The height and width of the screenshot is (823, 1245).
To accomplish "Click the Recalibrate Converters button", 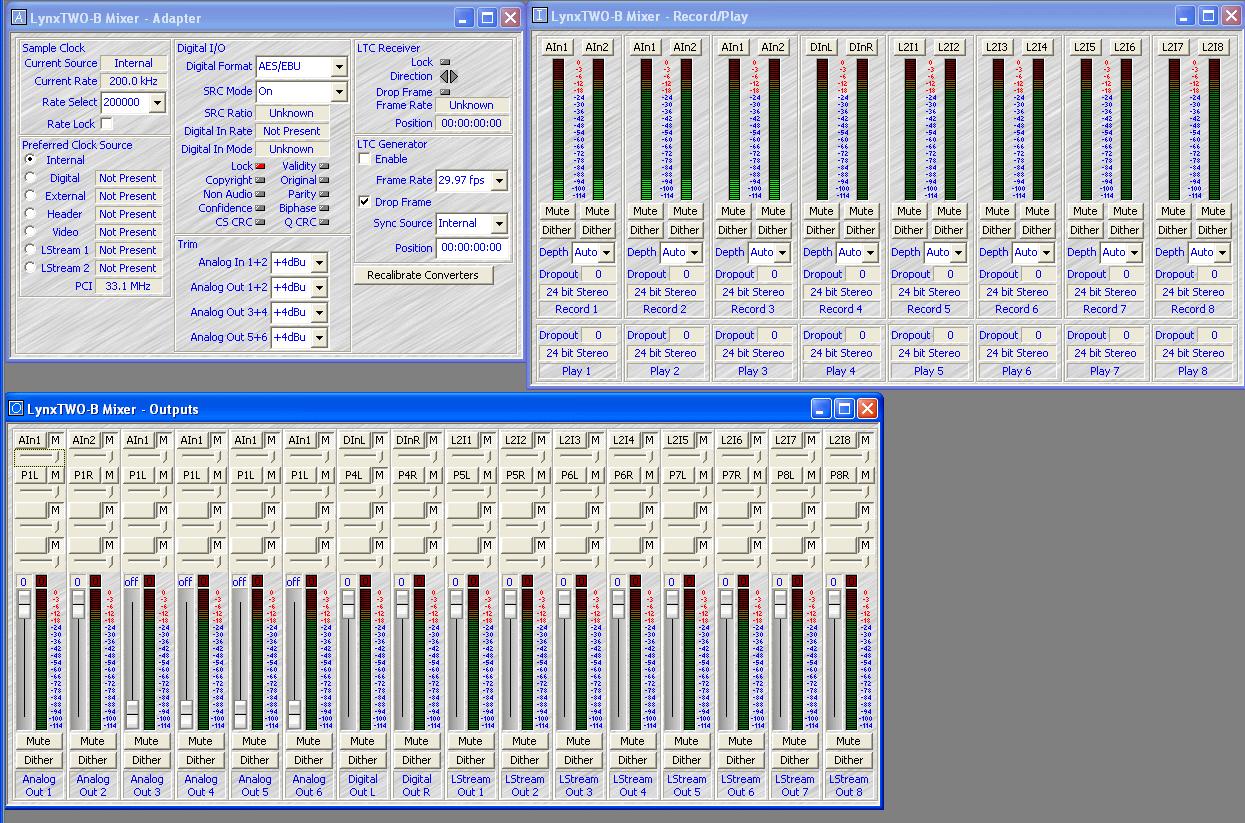I will 423,275.
